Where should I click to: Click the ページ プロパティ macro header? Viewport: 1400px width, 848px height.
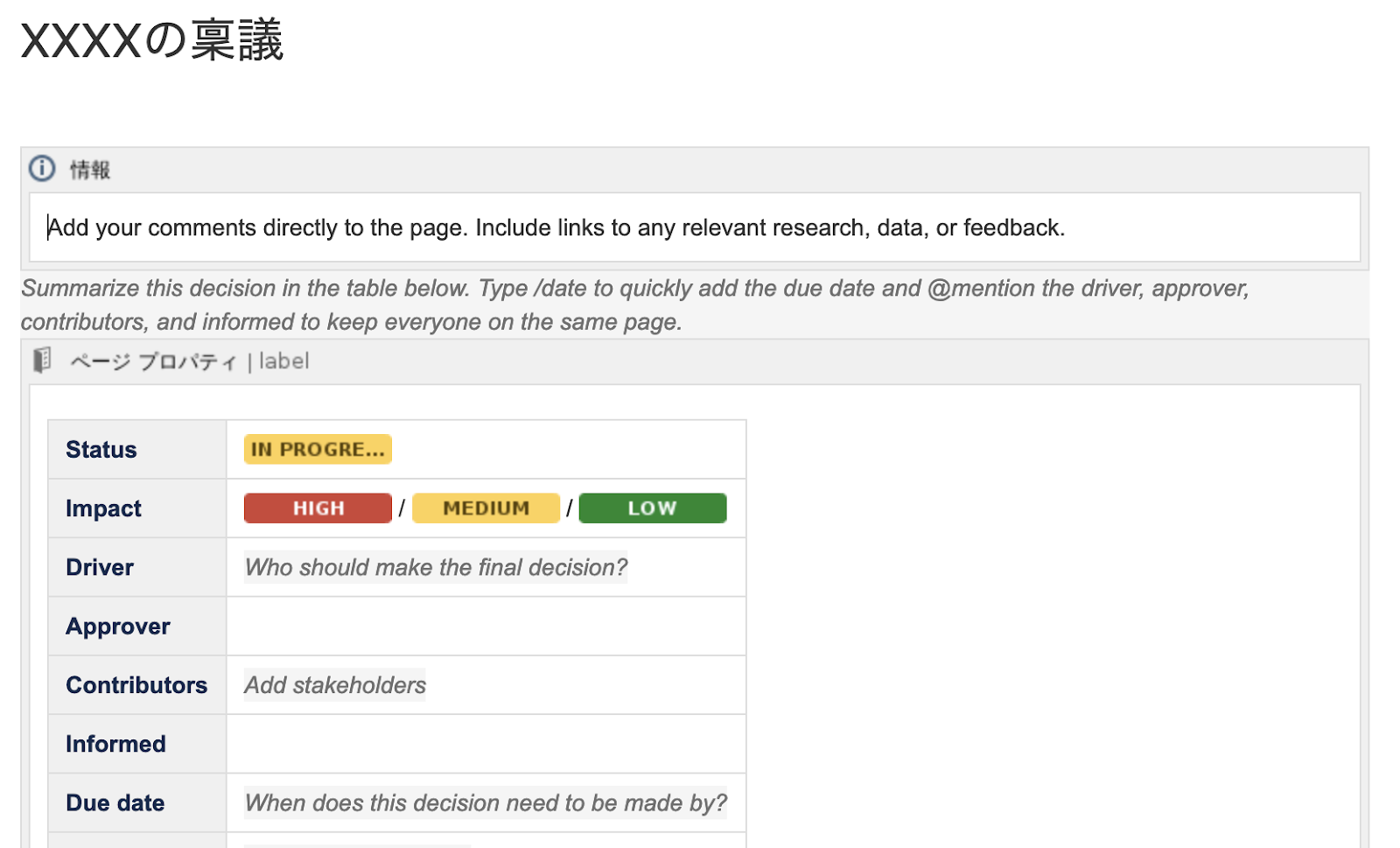pyautogui.click(x=153, y=361)
